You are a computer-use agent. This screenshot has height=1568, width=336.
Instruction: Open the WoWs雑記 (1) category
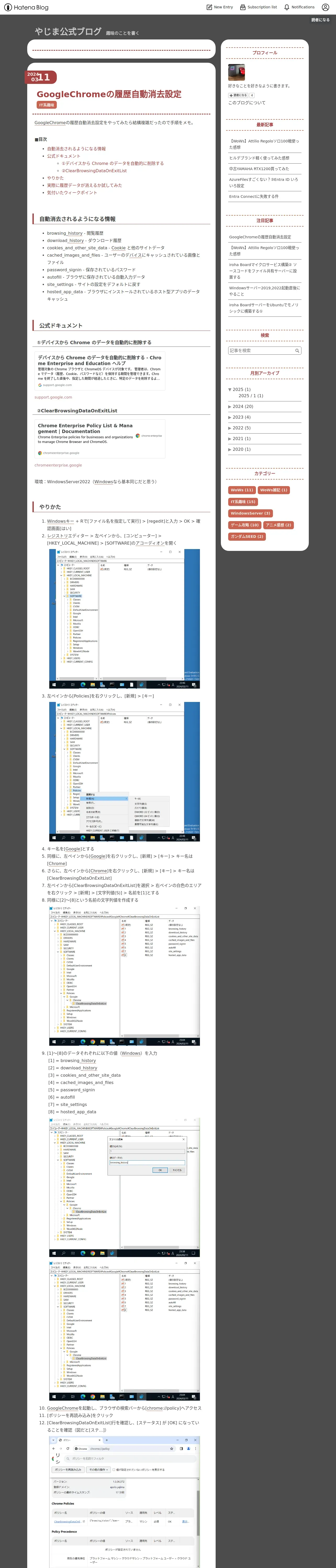[274, 490]
